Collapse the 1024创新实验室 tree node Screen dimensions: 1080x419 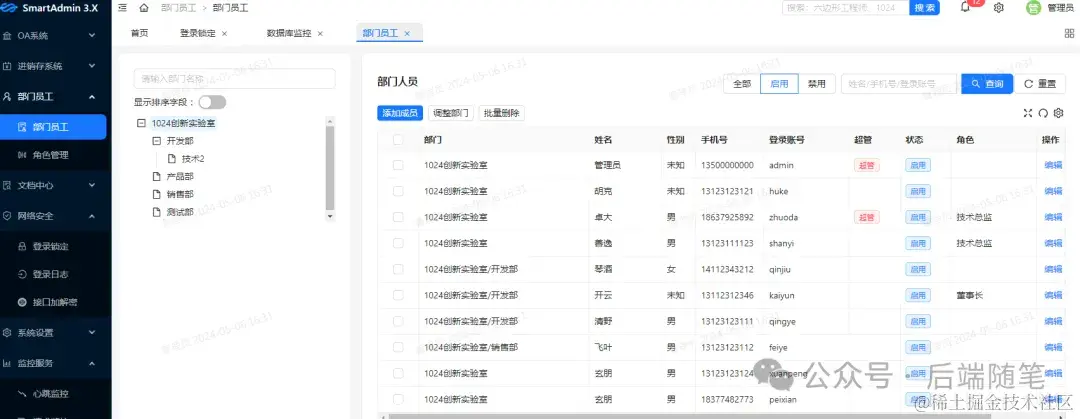pos(142,123)
